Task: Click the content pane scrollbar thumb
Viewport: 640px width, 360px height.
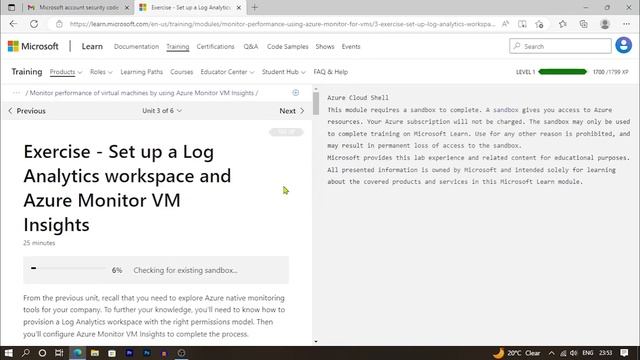Action: (x=316, y=103)
